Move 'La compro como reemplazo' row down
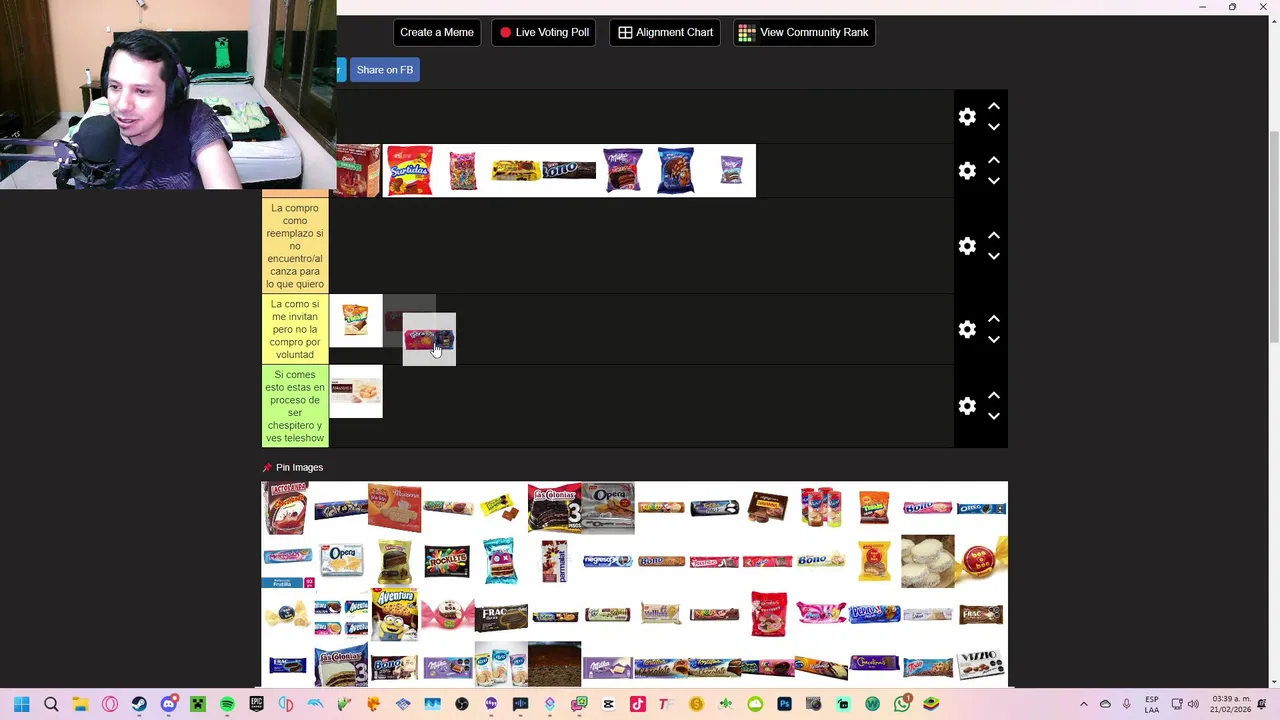 pyautogui.click(x=994, y=256)
